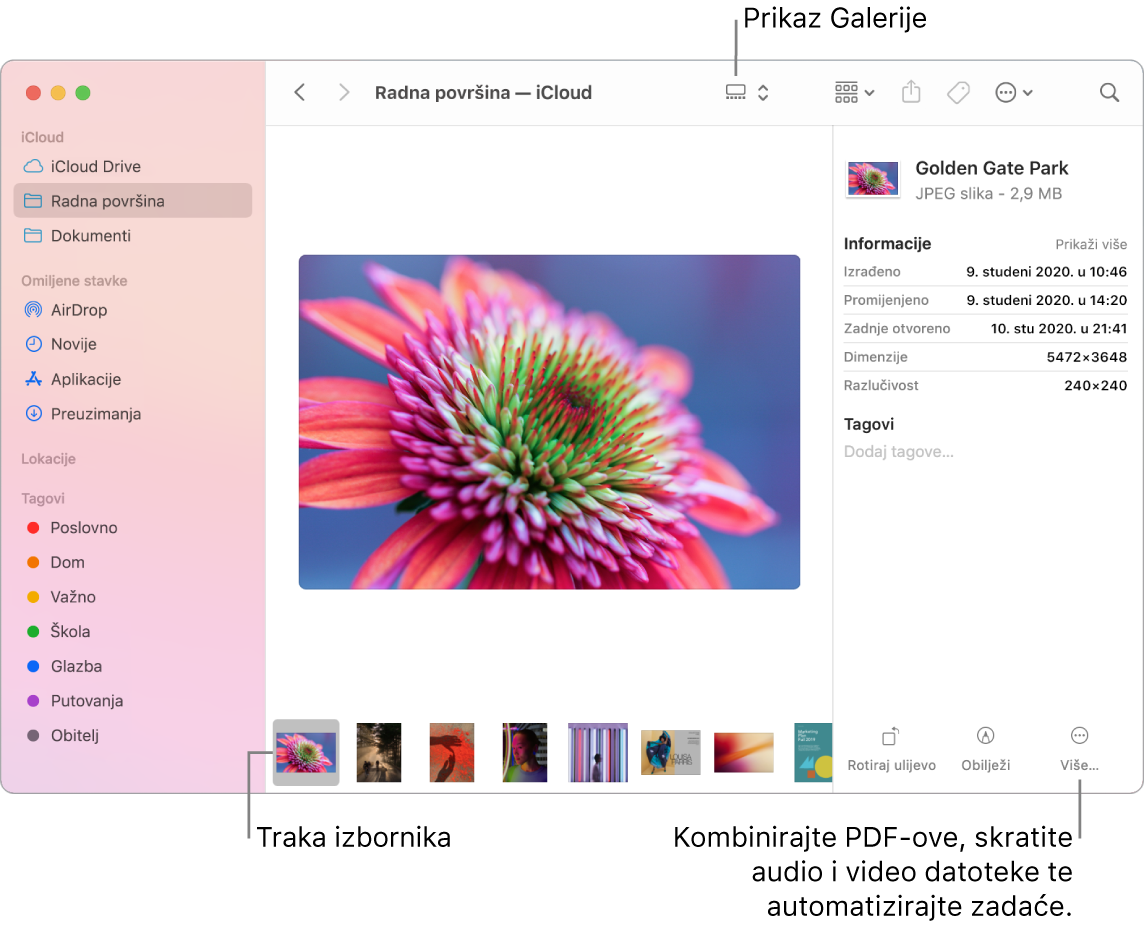Viewport: 1144px width, 928px height.
Task: Open the search magnifier icon
Action: pyautogui.click(x=1109, y=93)
